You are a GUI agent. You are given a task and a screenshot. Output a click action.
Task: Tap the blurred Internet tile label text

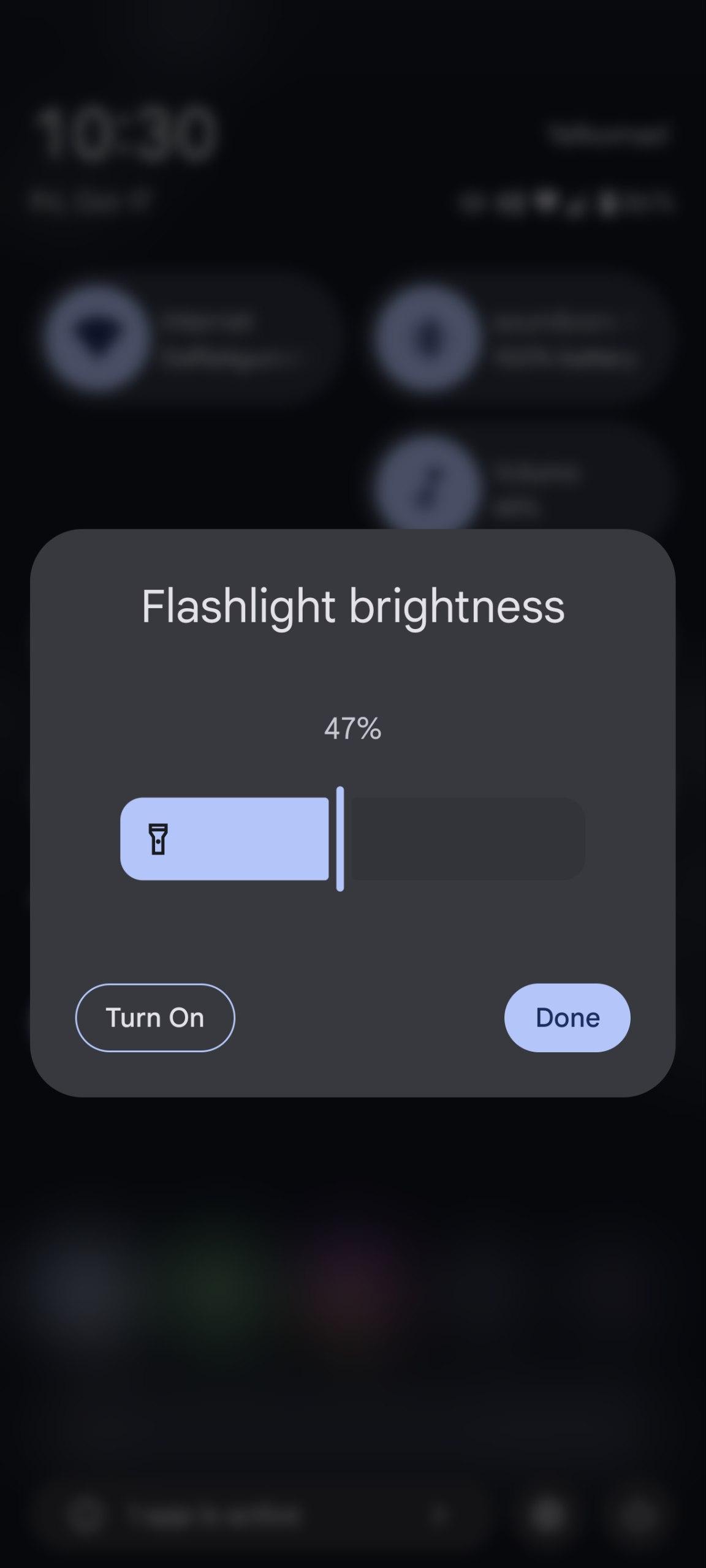point(208,321)
